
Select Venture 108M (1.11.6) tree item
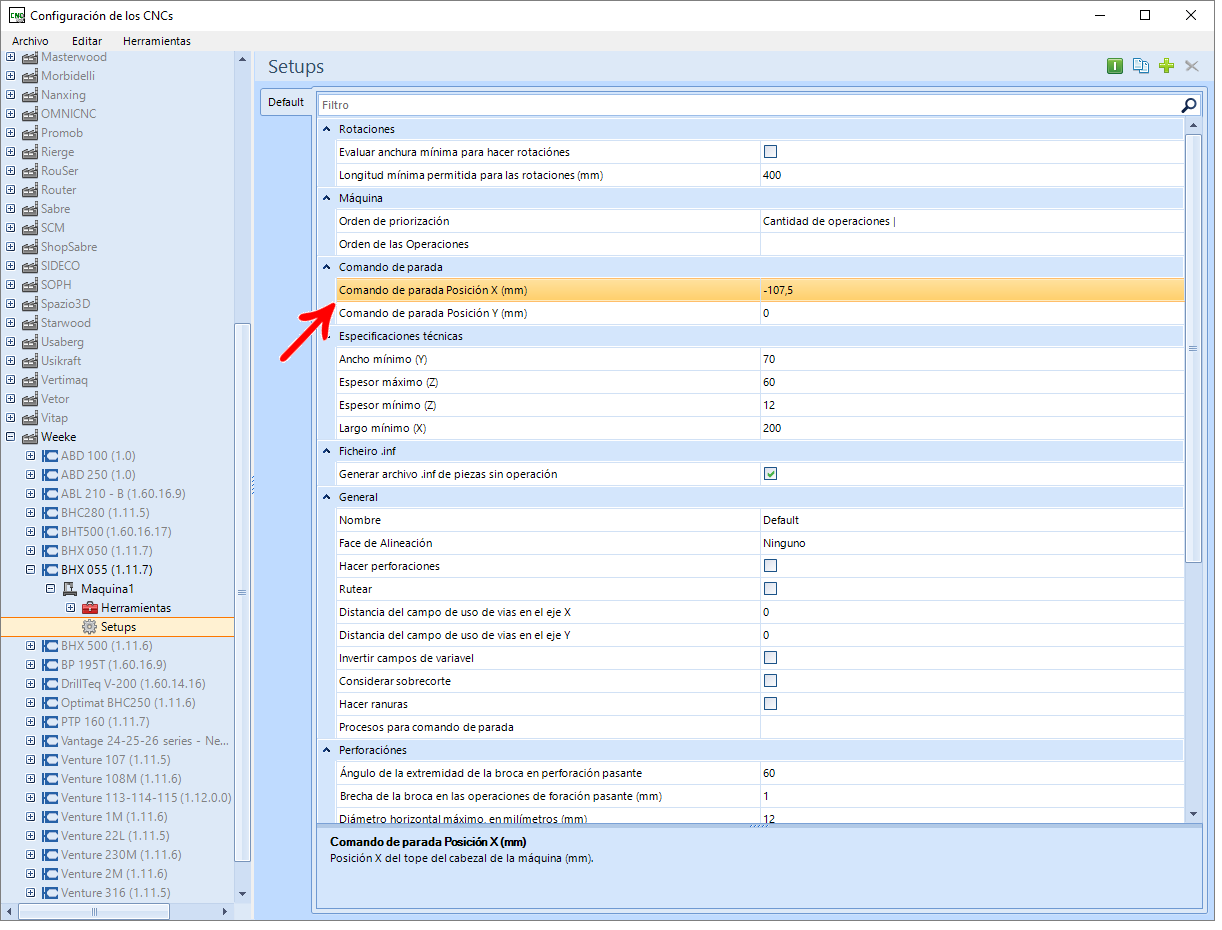coord(121,779)
